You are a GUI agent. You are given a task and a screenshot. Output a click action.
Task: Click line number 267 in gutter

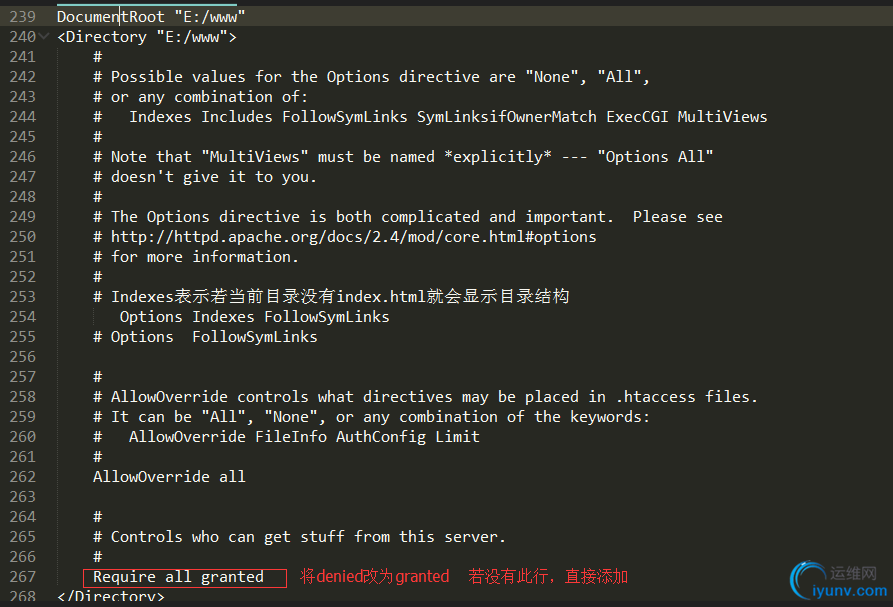(23, 577)
